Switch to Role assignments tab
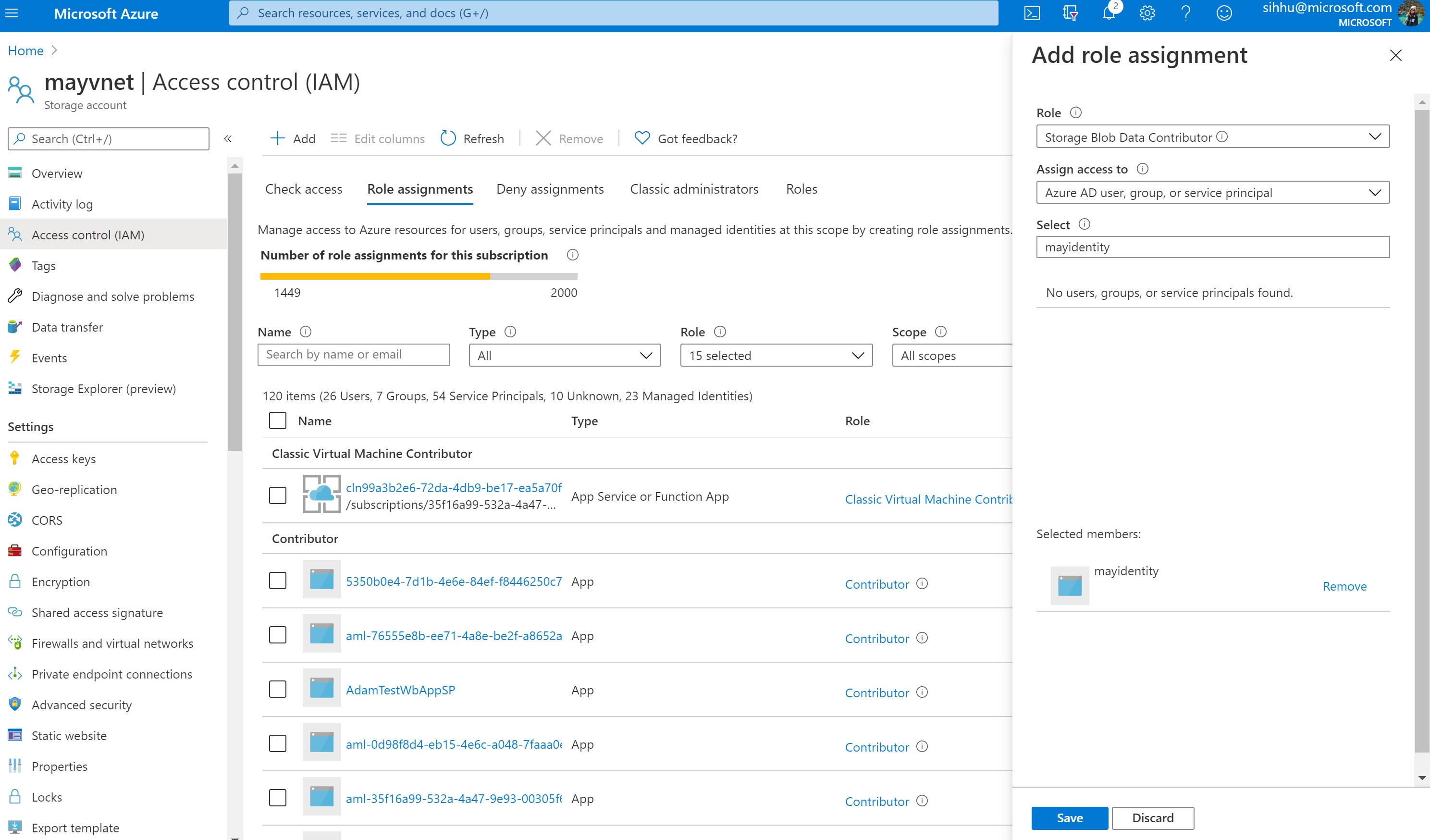Screen dimensions: 1430x840 pos(420,189)
